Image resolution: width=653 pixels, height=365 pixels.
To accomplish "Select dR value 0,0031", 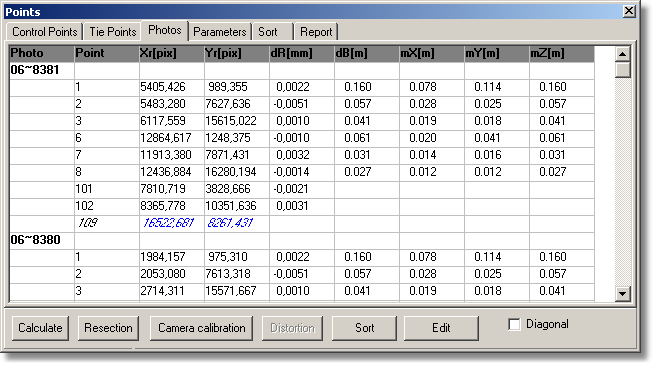I will (x=292, y=206).
